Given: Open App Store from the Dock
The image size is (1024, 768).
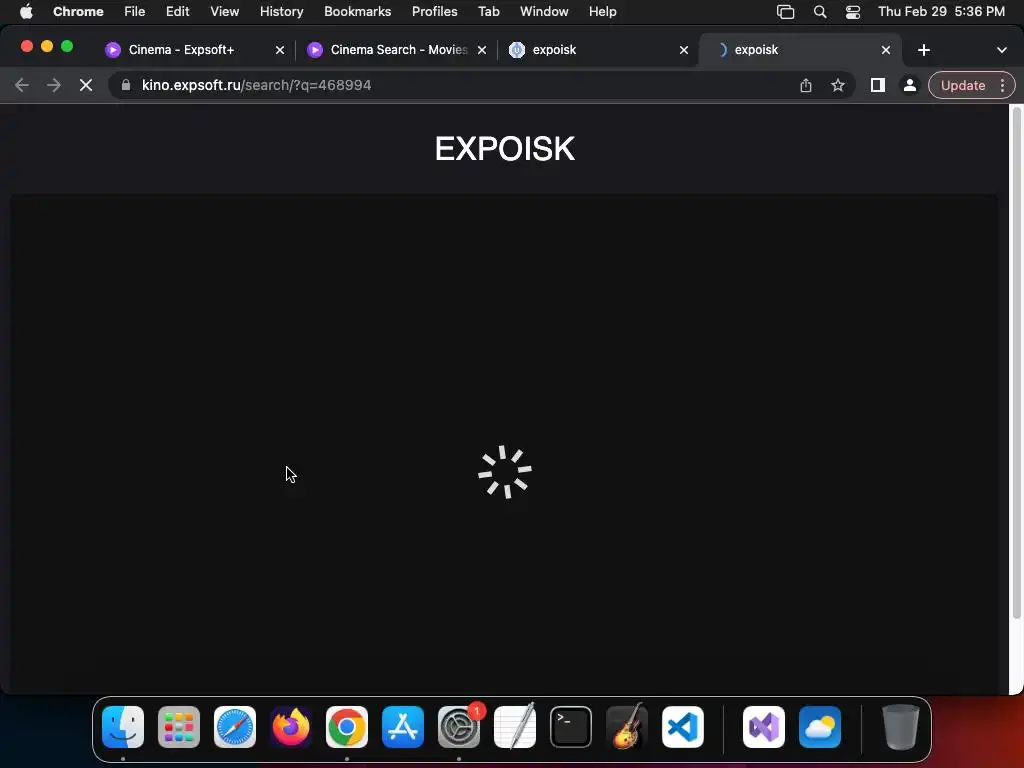Looking at the screenshot, I should tap(403, 727).
